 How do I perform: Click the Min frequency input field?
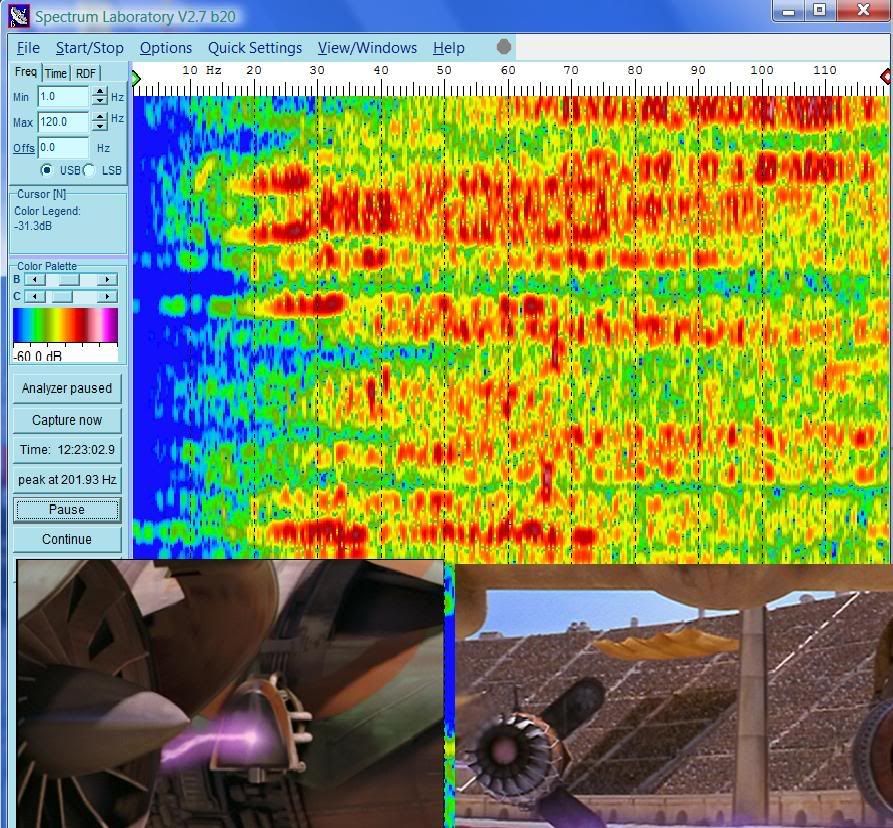(63, 96)
